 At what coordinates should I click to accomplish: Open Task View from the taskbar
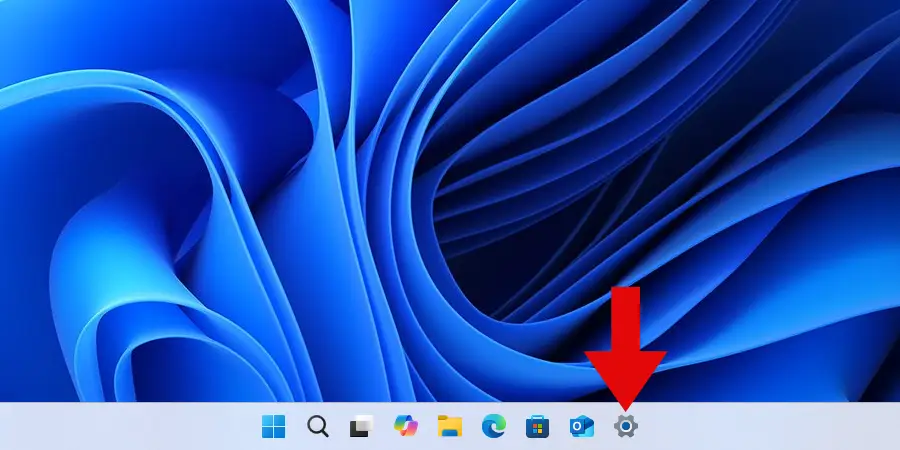click(361, 427)
